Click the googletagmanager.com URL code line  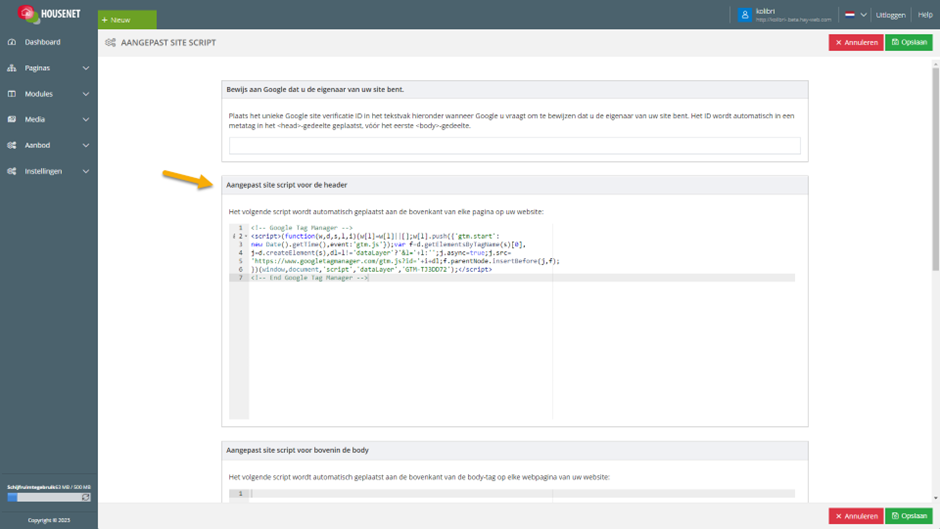click(x=405, y=261)
